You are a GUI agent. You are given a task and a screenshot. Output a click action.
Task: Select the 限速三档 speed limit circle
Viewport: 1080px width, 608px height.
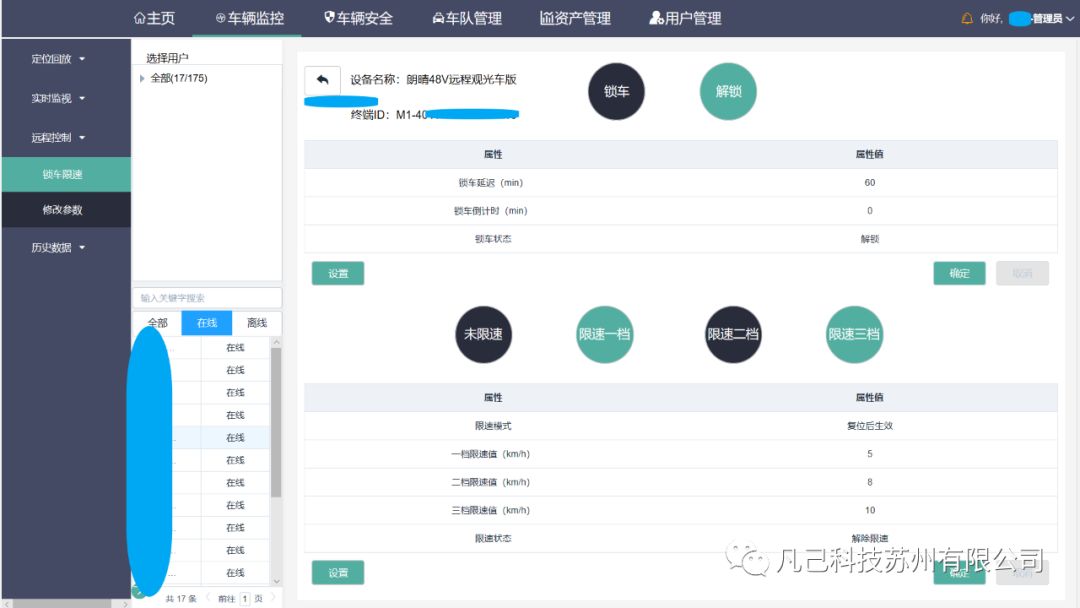tap(854, 334)
